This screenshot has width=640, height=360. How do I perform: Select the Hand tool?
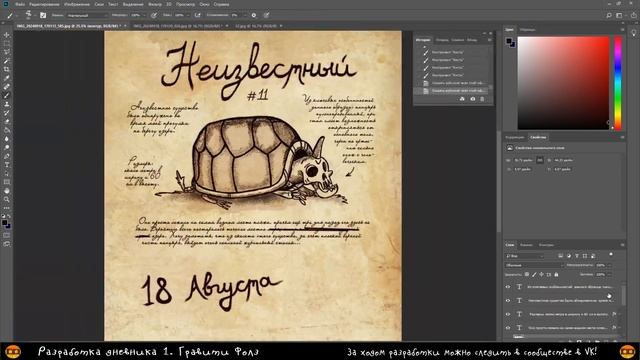pyautogui.click(x=7, y=191)
